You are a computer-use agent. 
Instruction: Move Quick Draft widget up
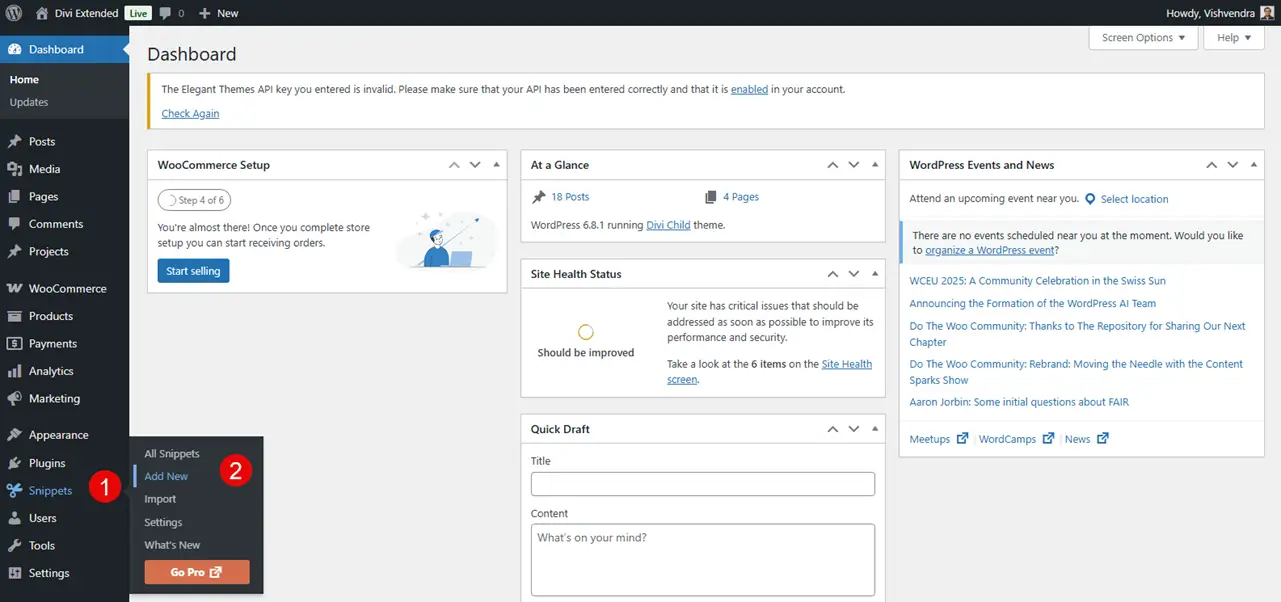[832, 429]
